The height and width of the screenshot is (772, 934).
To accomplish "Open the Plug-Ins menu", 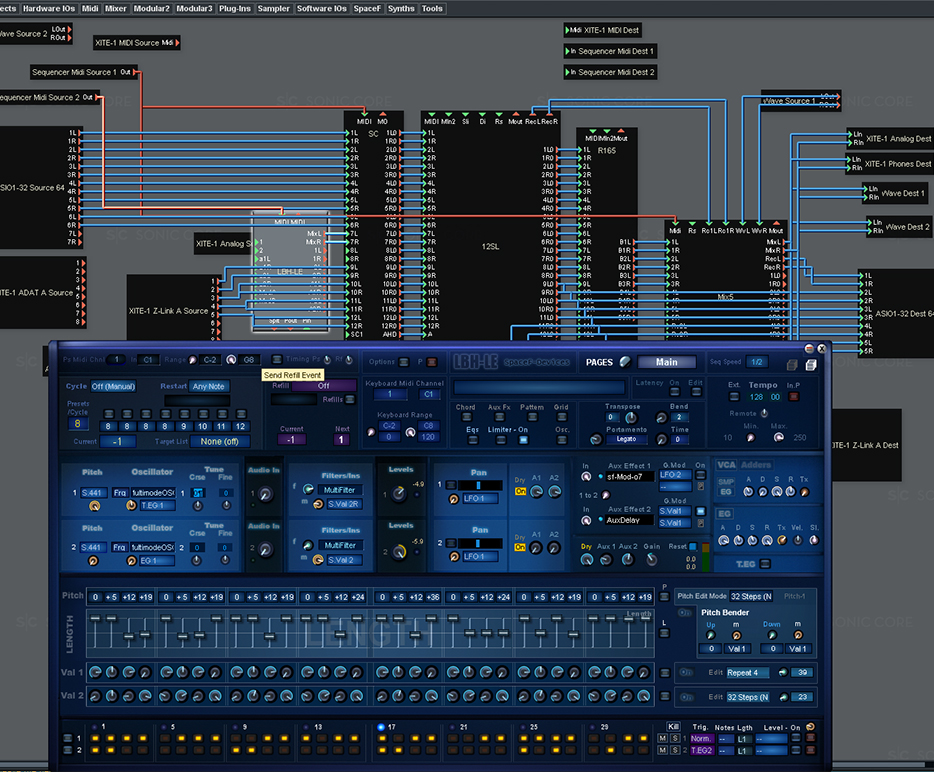I will (235, 8).
